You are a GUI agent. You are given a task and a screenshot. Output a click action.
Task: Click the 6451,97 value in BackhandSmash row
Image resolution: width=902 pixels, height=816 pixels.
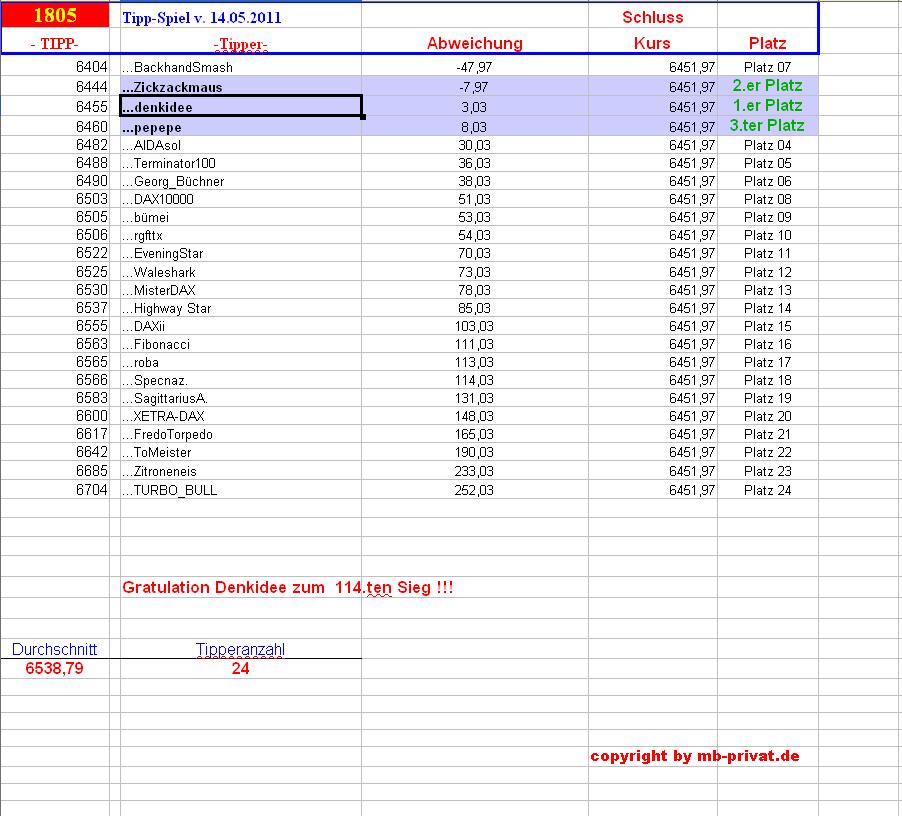(692, 67)
